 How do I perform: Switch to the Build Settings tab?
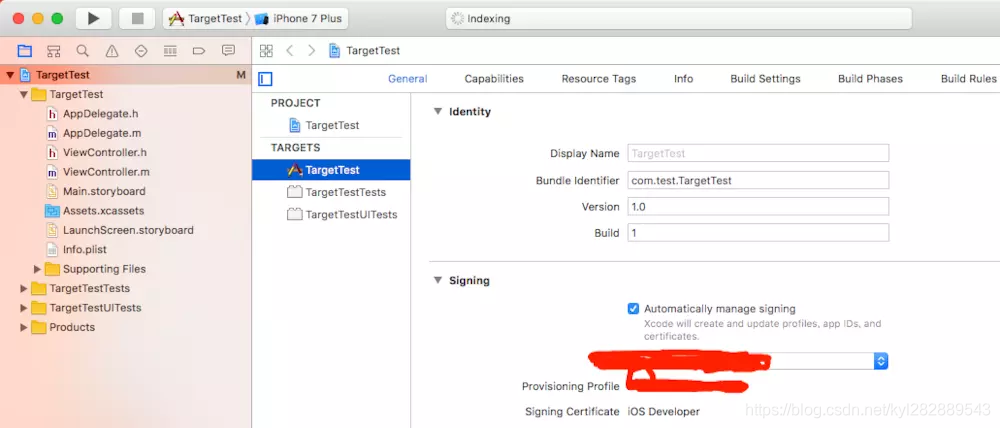click(x=765, y=79)
